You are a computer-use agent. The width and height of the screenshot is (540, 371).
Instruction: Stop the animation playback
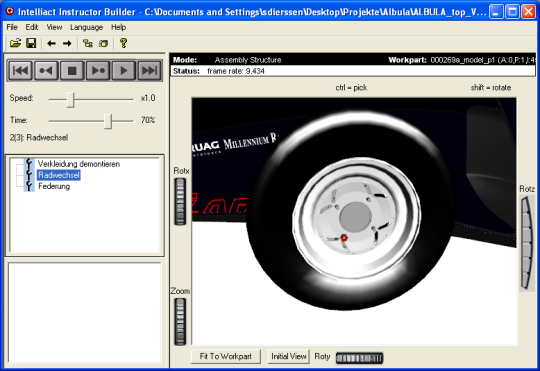(x=72, y=71)
